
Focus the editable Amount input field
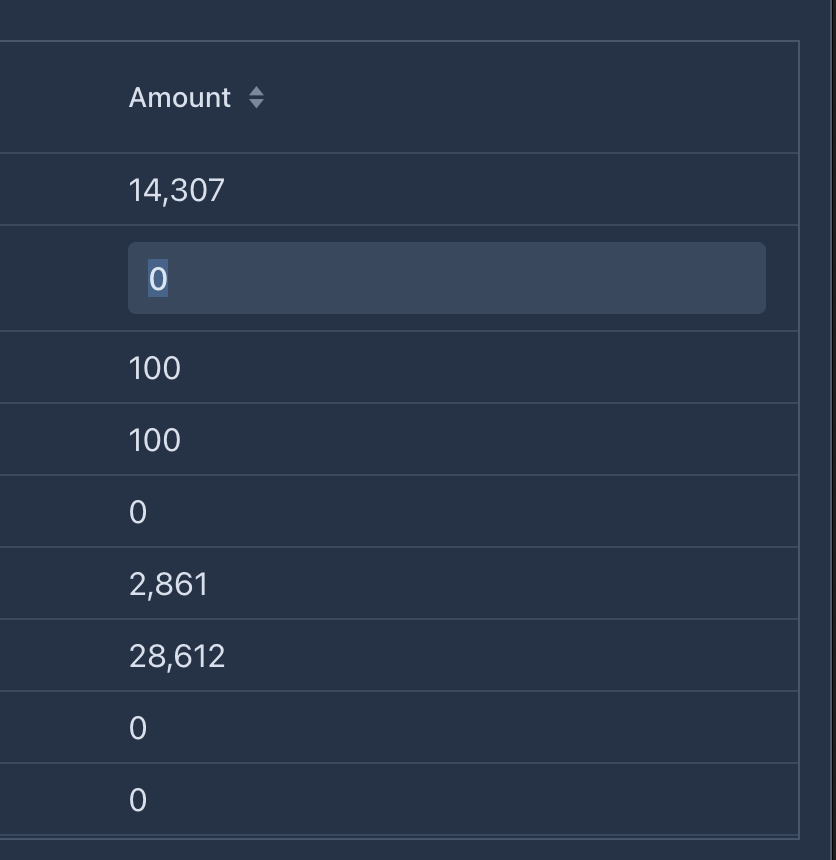tap(447, 278)
